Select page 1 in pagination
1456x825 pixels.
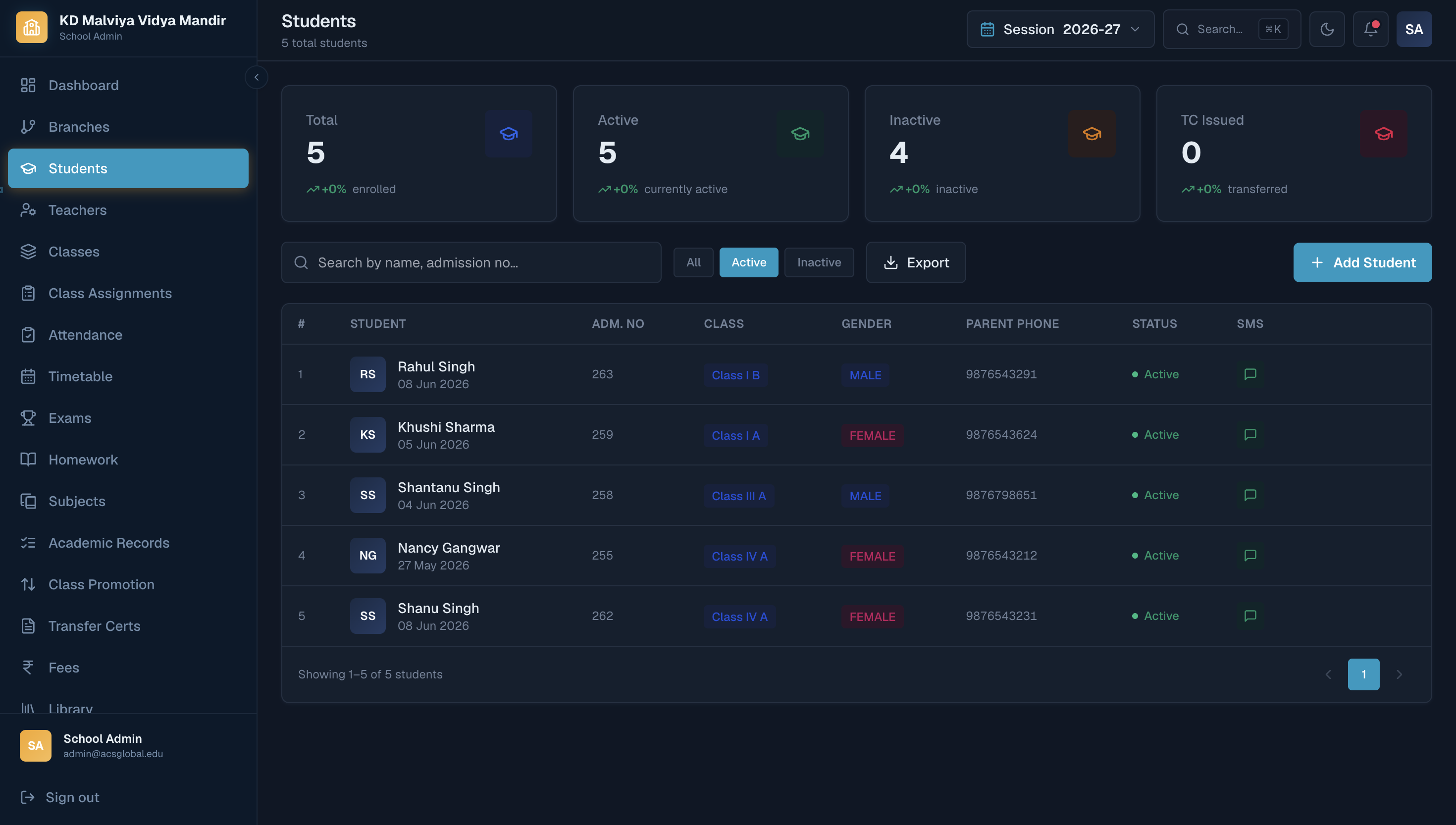(x=1363, y=674)
